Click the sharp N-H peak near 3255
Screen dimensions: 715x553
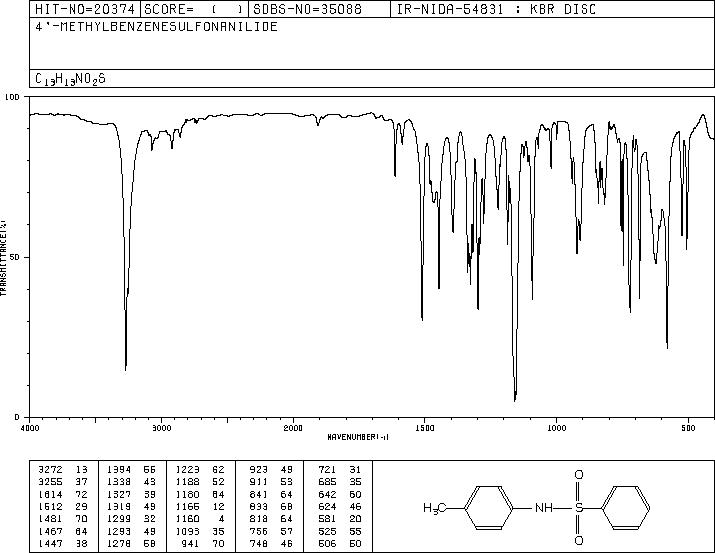pyautogui.click(x=125, y=368)
